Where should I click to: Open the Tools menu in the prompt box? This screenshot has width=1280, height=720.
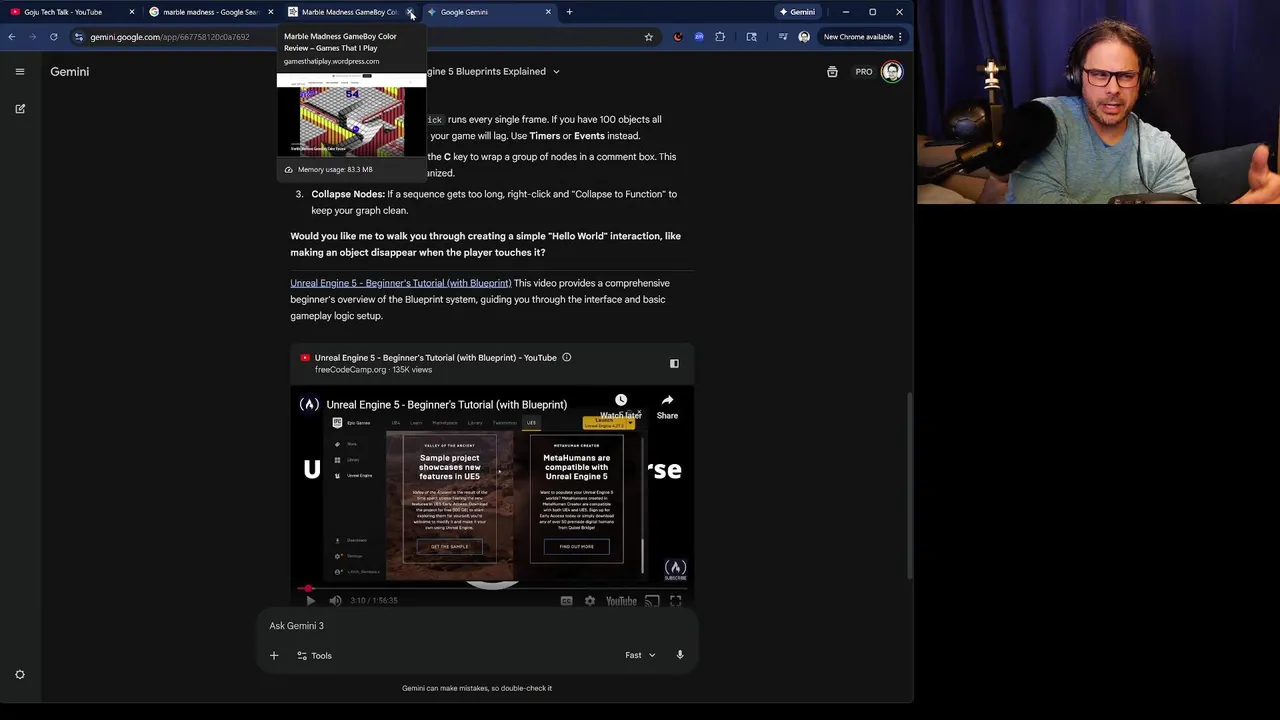click(x=314, y=656)
